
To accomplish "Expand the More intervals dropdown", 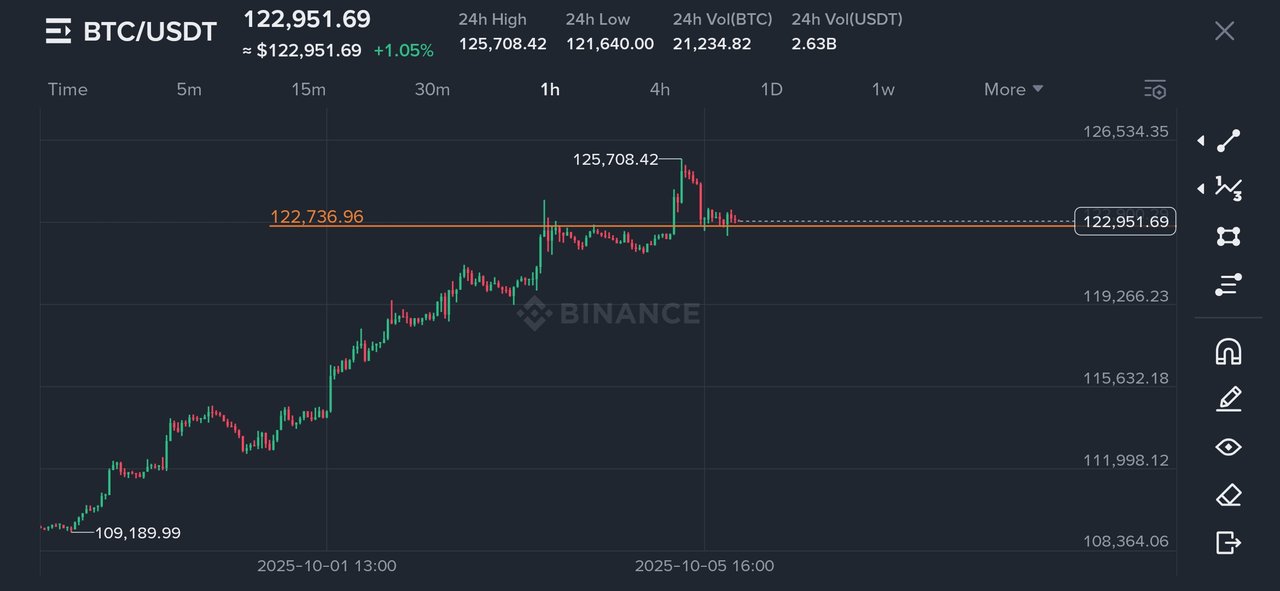I will (1013, 89).
